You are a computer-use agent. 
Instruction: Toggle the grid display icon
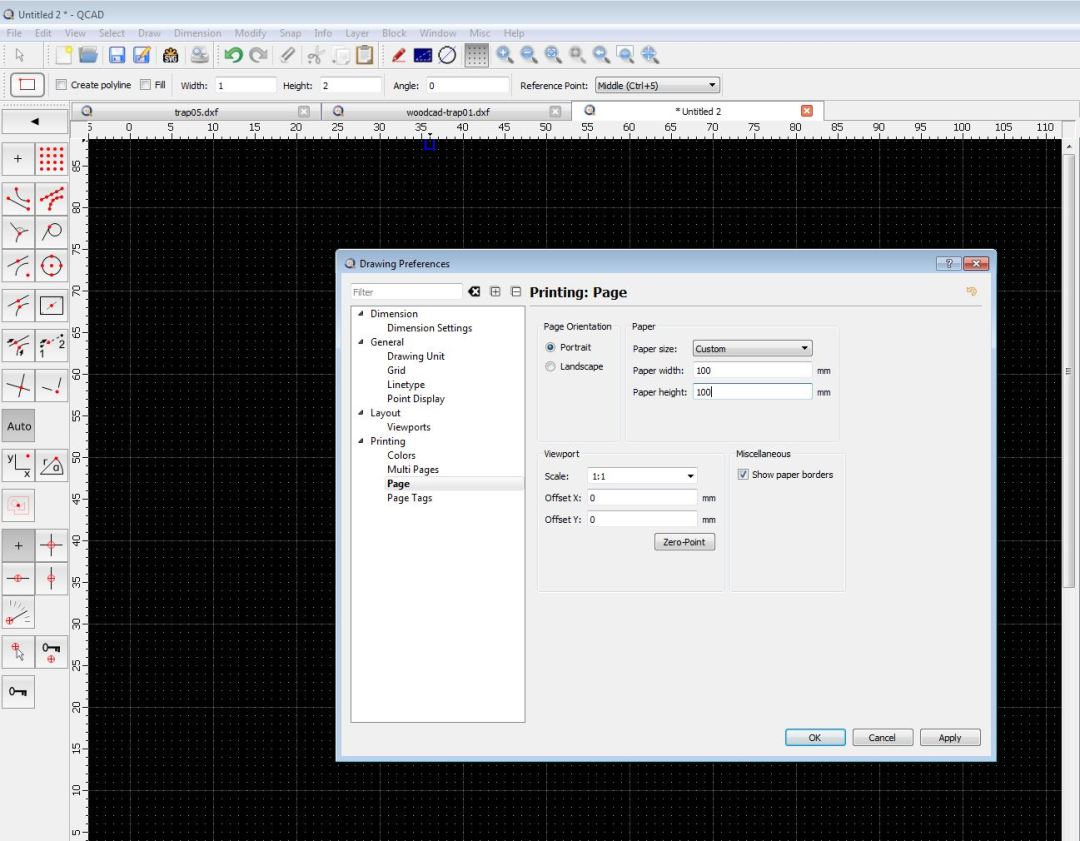pos(477,55)
